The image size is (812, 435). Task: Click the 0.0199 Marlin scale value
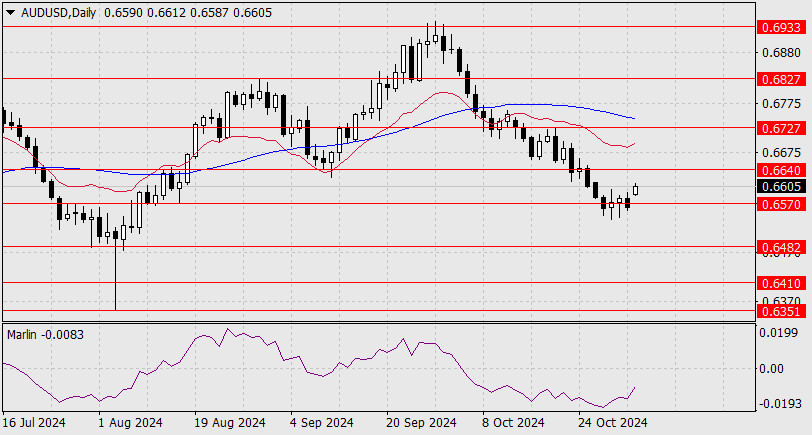click(x=778, y=332)
